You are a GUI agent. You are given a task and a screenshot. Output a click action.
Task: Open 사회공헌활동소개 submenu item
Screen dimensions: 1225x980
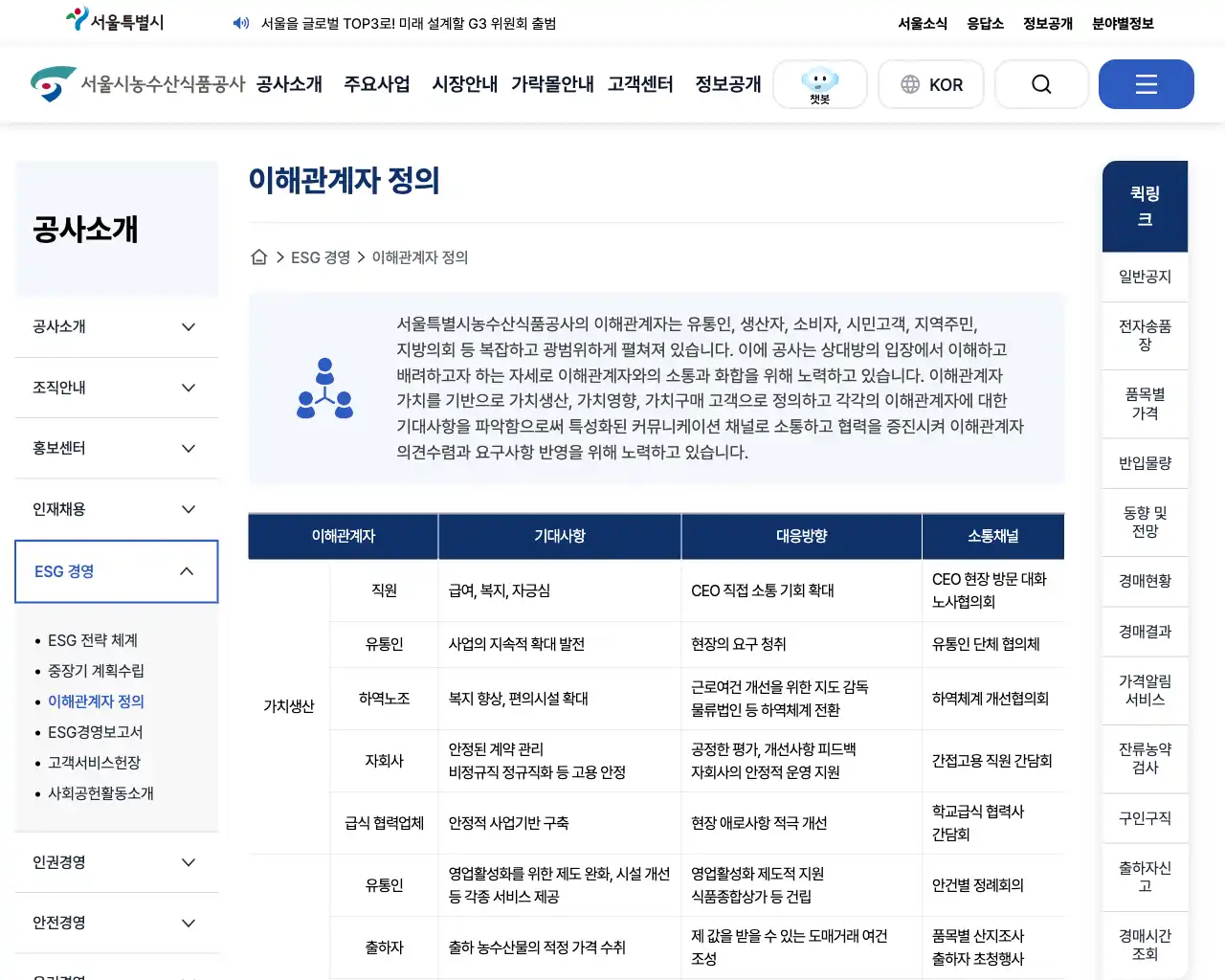pyautogui.click(x=100, y=793)
